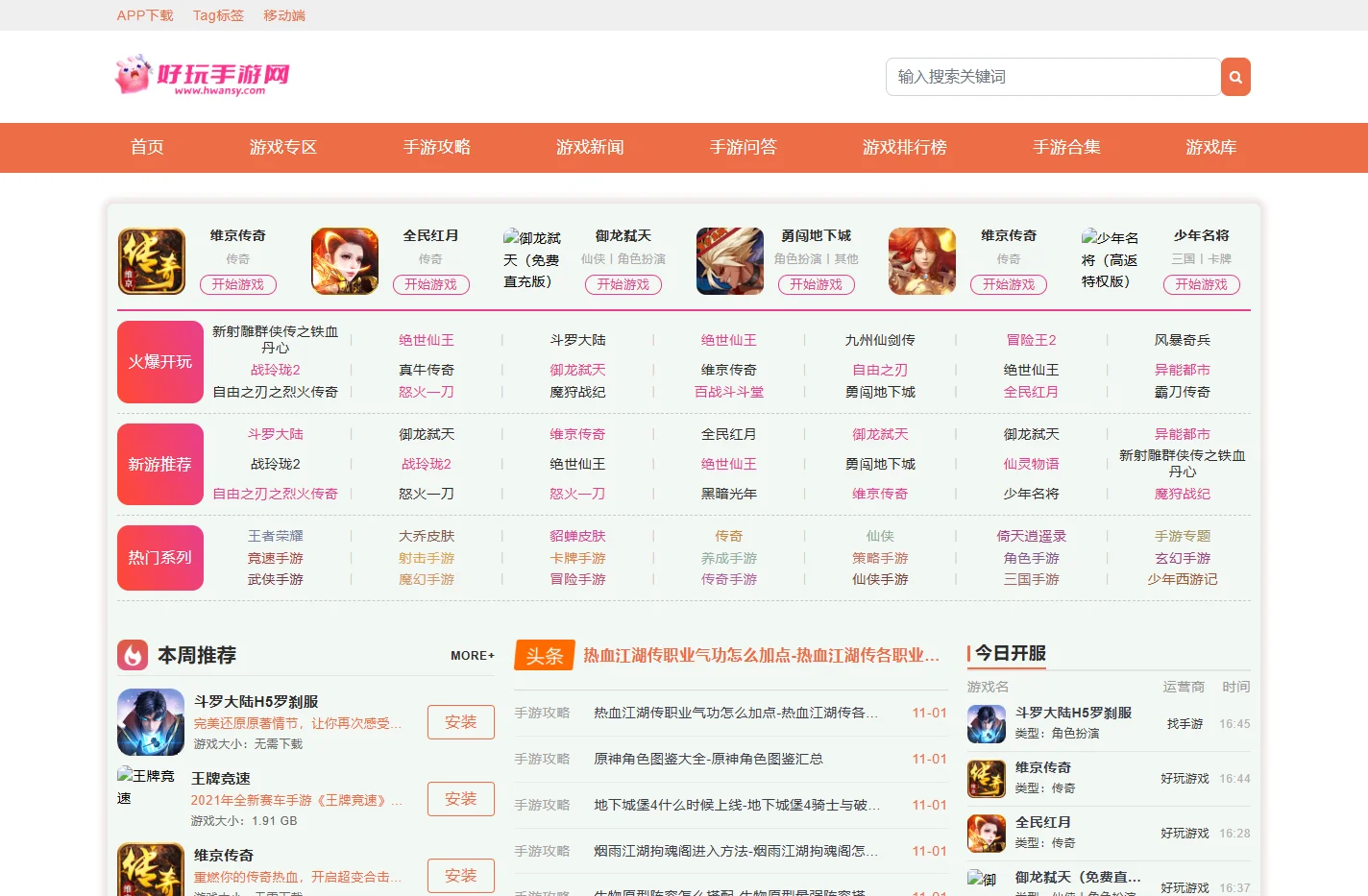Click 手游专题 link
This screenshot has width=1368, height=896.
pyautogui.click(x=1183, y=536)
